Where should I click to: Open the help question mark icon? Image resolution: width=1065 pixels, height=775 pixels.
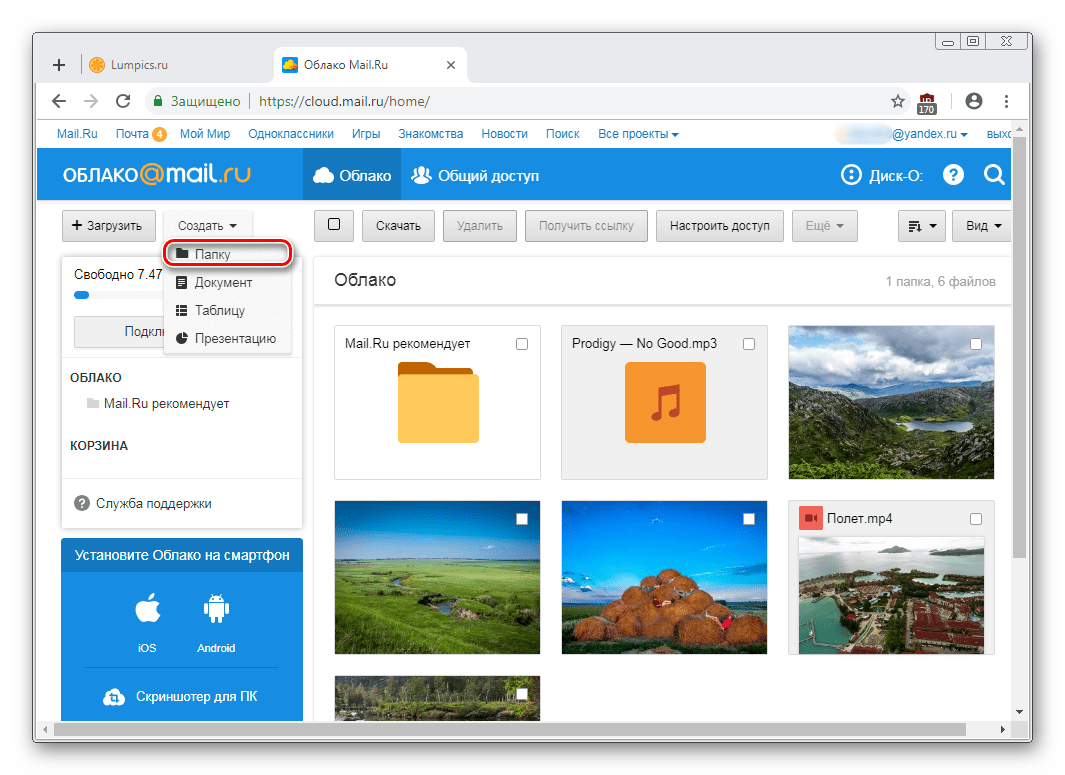pos(953,175)
